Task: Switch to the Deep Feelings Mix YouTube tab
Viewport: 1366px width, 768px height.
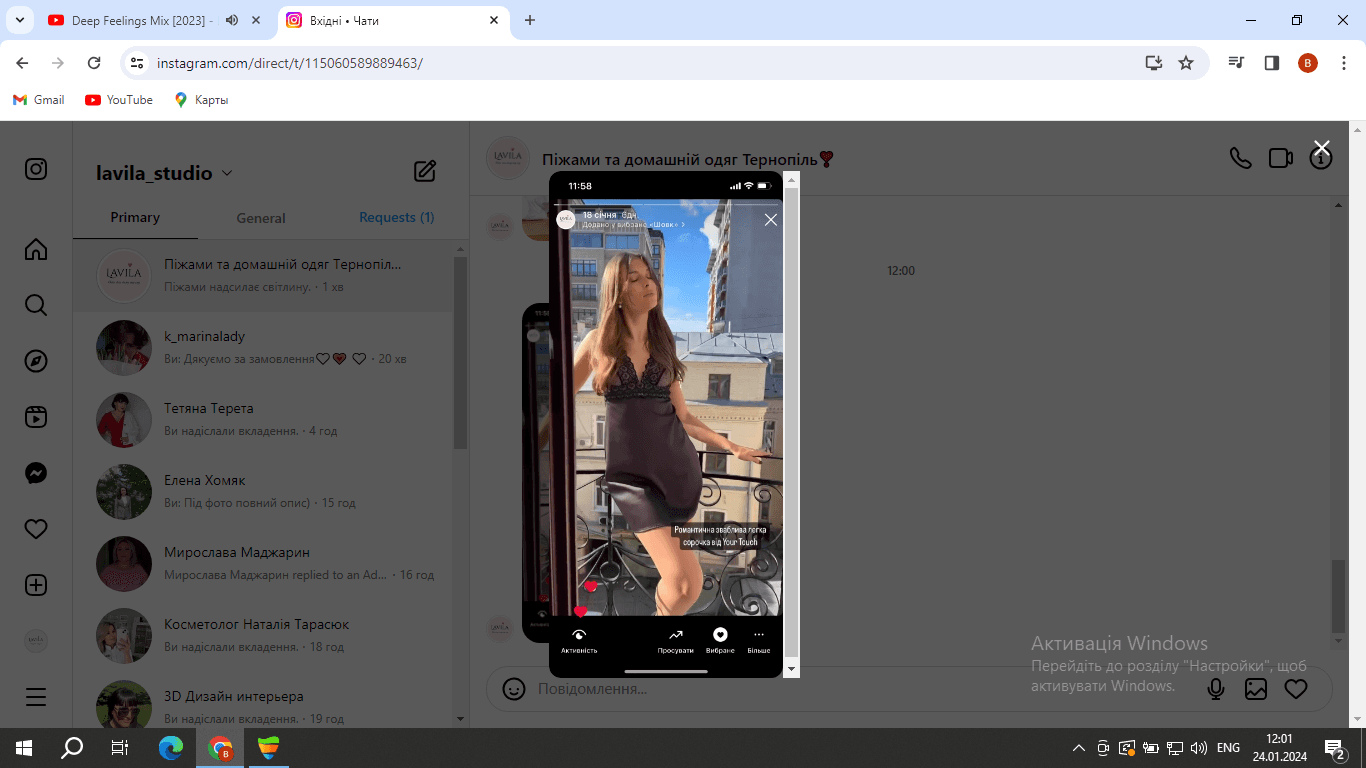Action: coord(140,20)
